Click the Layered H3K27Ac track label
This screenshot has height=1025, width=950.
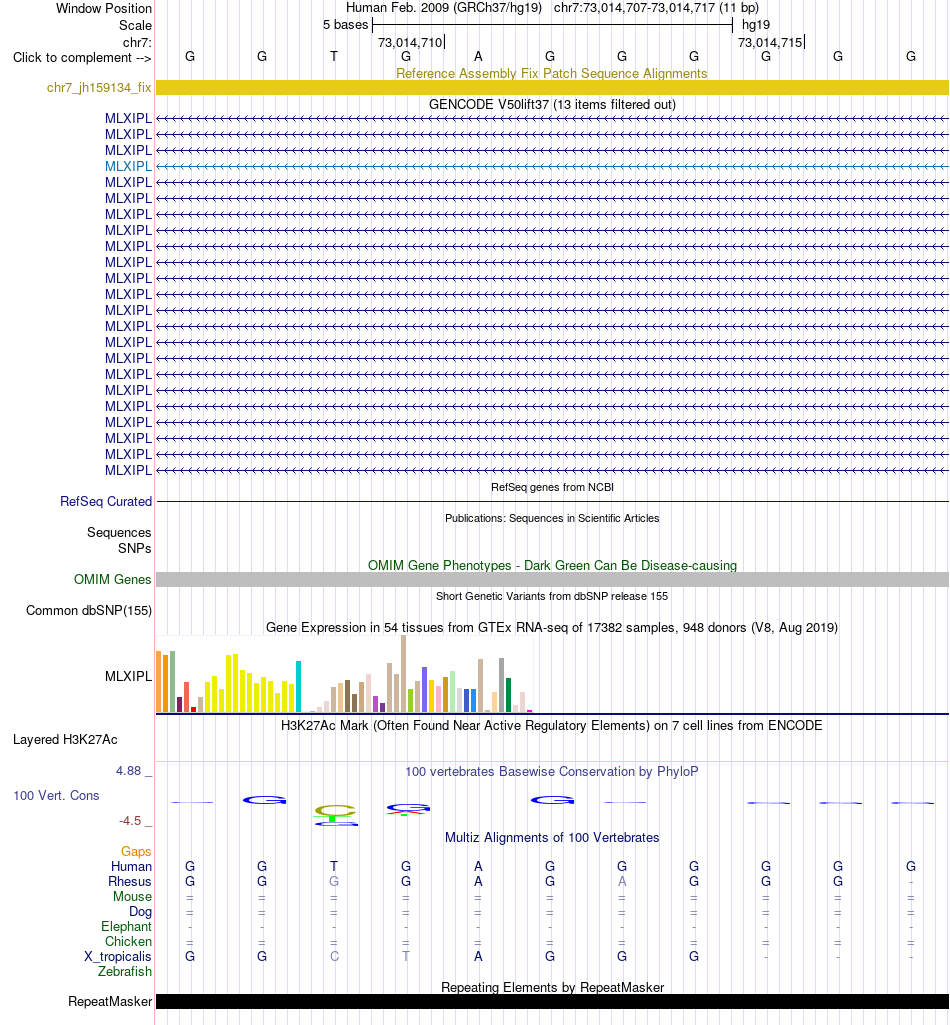tap(65, 739)
